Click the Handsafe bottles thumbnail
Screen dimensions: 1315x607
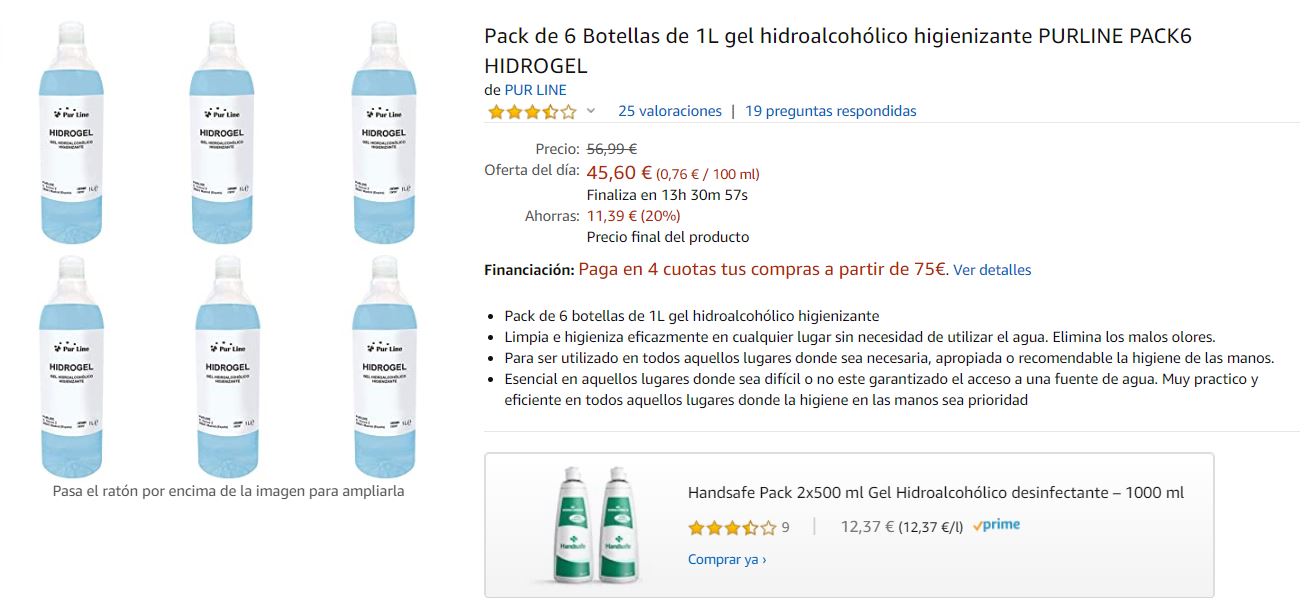pos(596,525)
